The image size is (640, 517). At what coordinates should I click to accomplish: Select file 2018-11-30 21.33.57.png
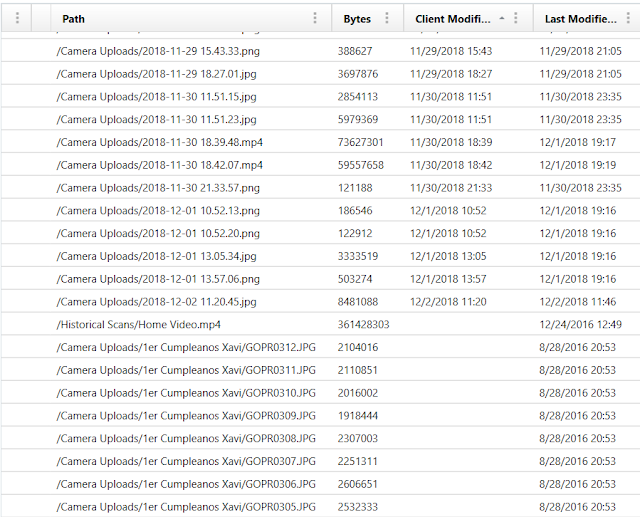pos(158,188)
